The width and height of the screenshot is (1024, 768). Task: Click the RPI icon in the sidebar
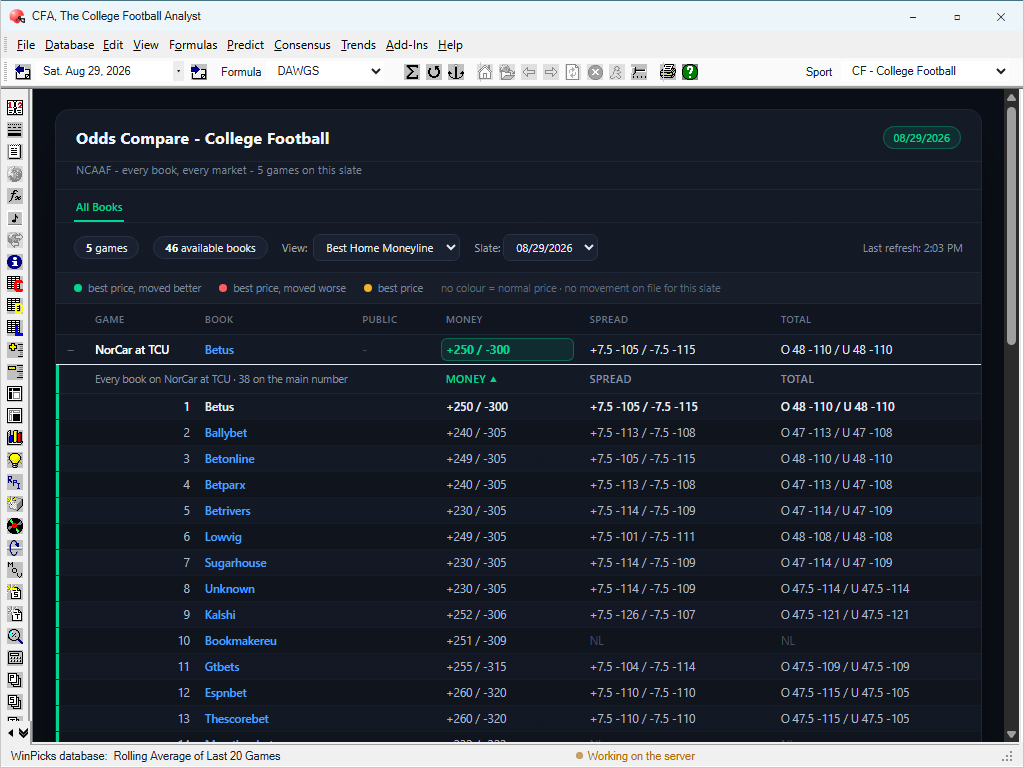[x=15, y=482]
